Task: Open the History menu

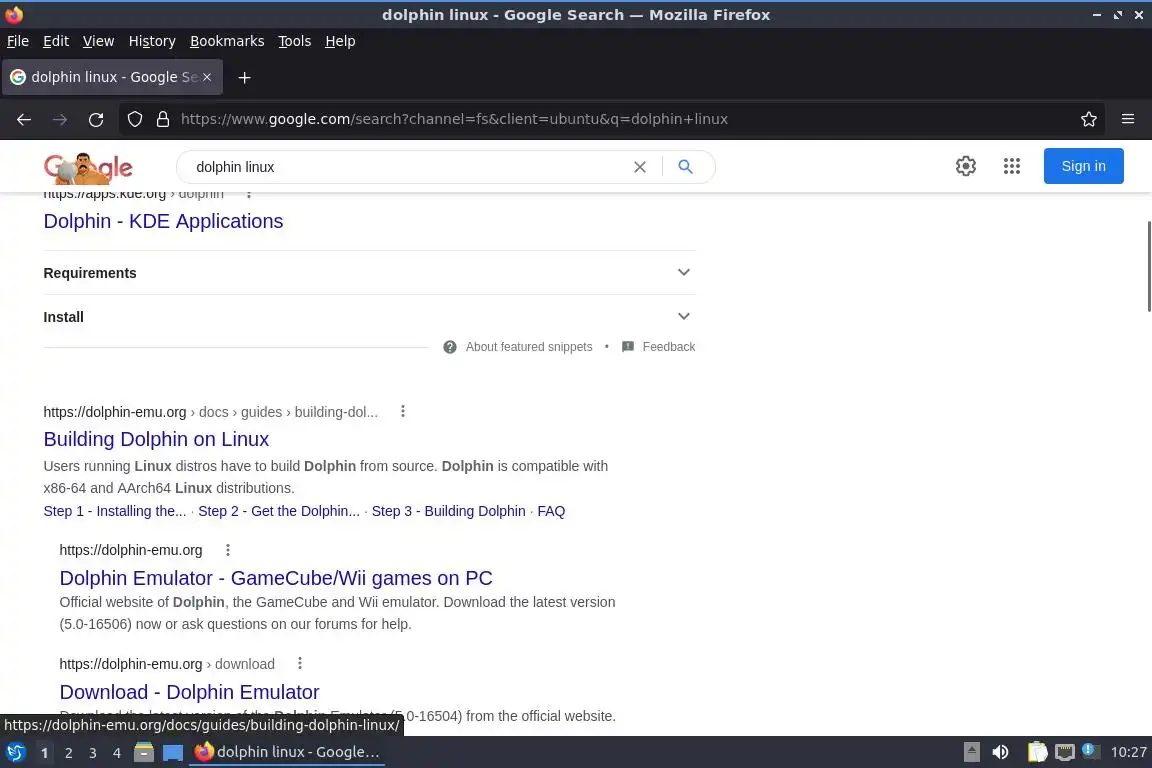Action: [x=152, y=41]
